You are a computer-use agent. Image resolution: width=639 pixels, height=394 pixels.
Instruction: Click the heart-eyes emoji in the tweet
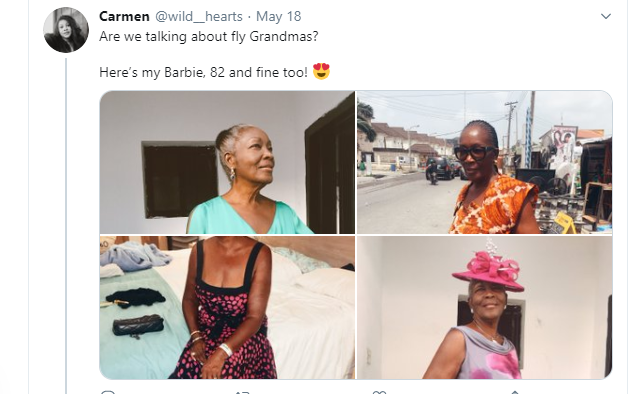coord(321,71)
